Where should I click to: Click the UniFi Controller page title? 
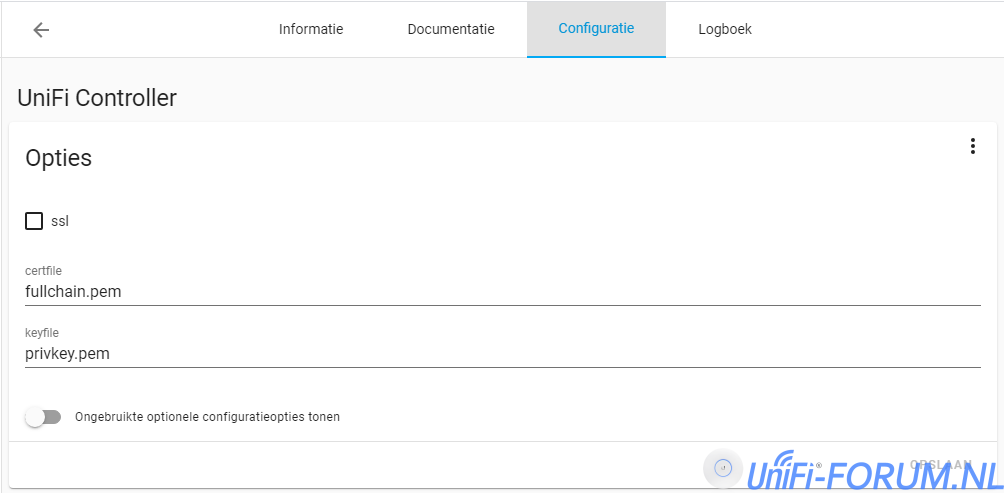coord(97,98)
